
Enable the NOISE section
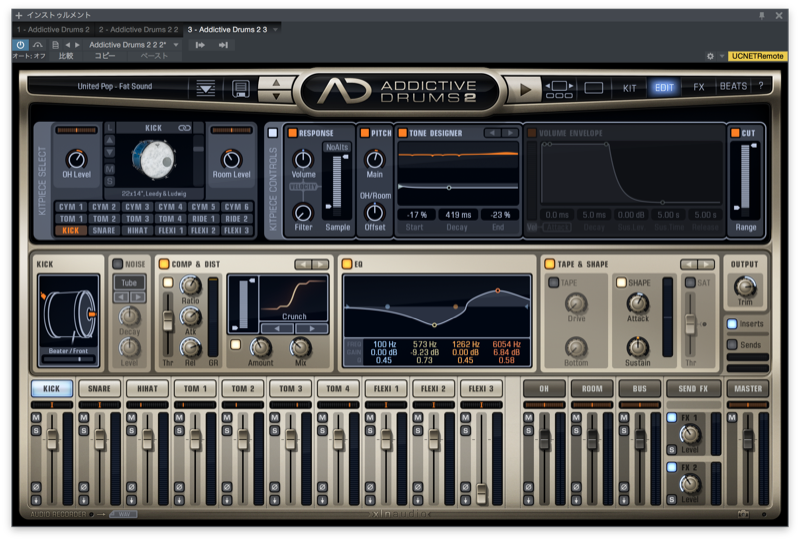click(x=118, y=264)
